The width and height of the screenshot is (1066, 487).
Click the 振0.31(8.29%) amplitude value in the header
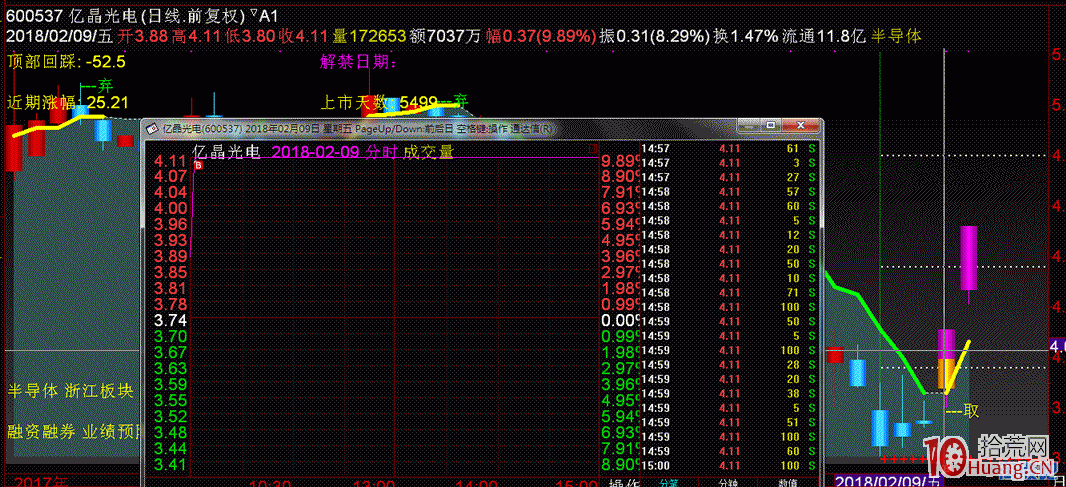pyautogui.click(x=654, y=37)
